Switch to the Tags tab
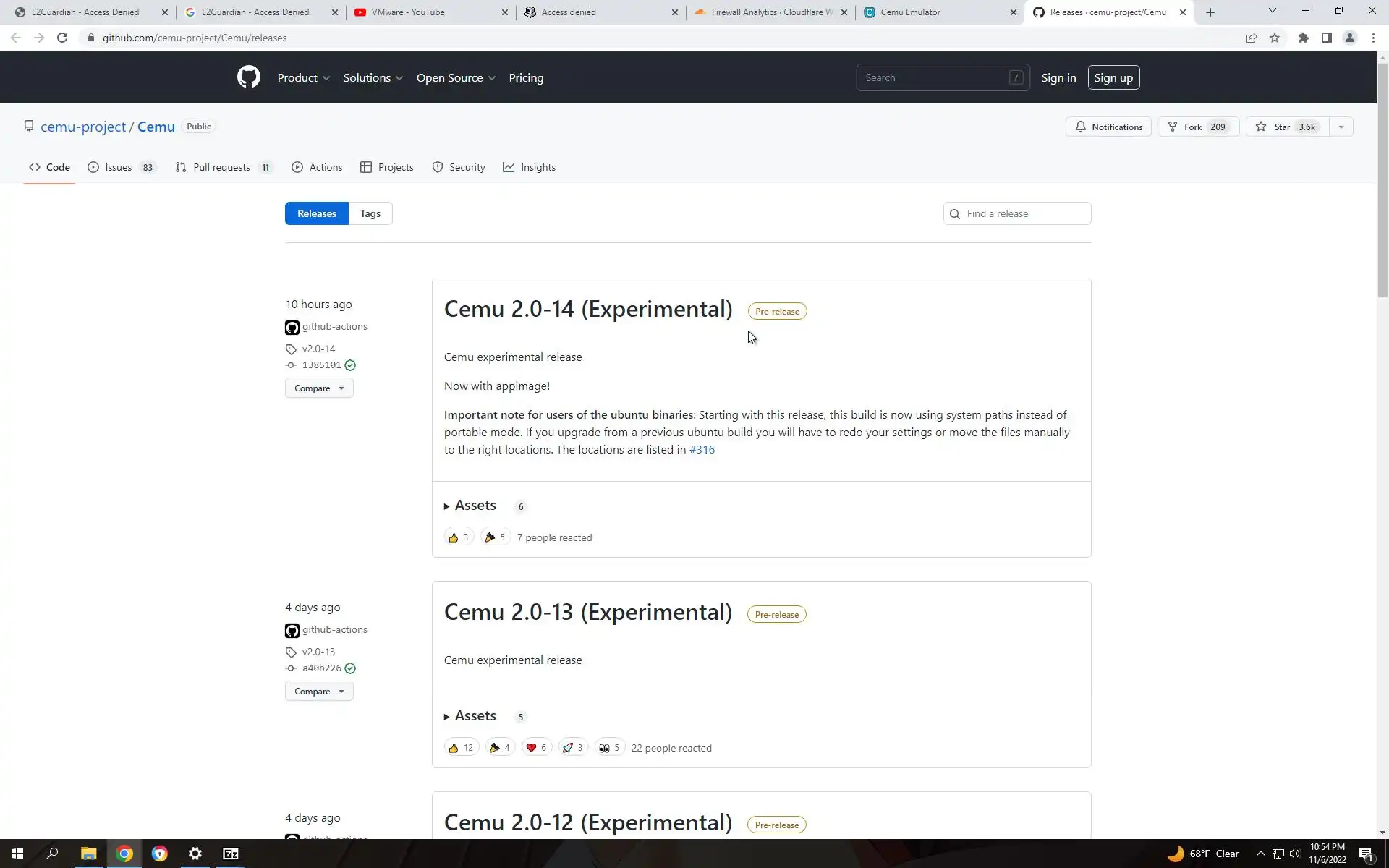 tap(370, 213)
